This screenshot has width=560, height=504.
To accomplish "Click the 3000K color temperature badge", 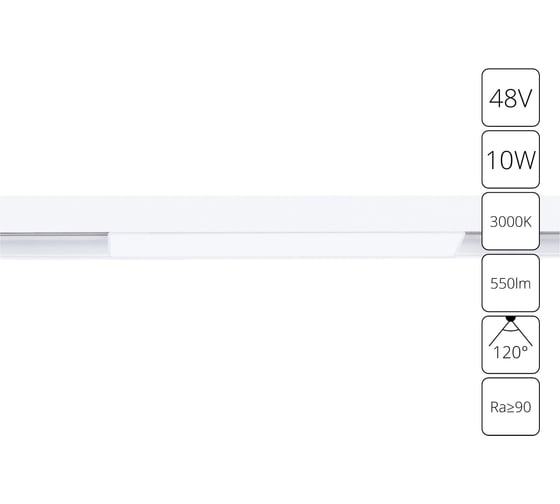I will point(510,221).
